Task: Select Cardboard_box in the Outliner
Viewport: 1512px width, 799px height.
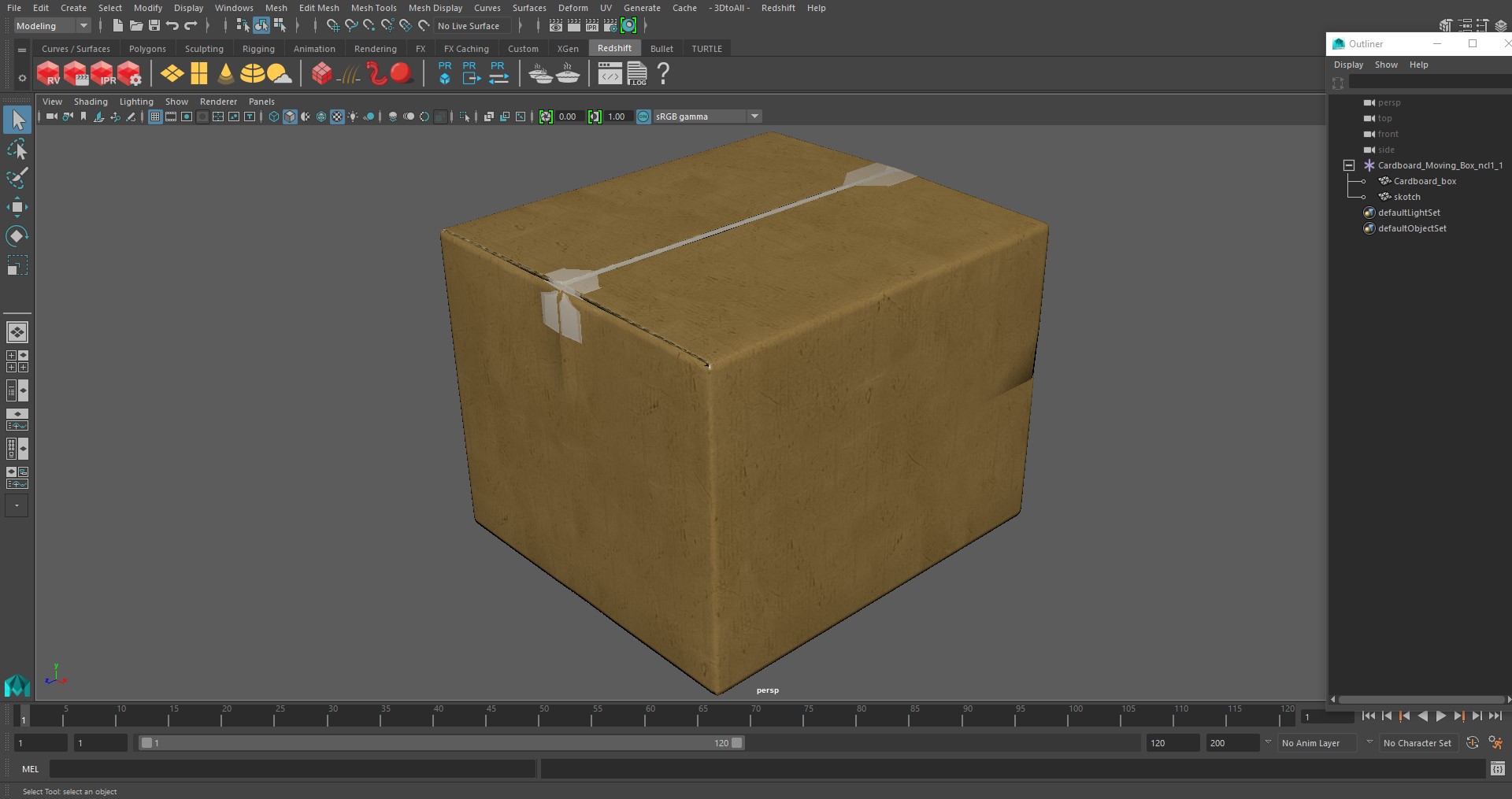Action: pos(1425,181)
